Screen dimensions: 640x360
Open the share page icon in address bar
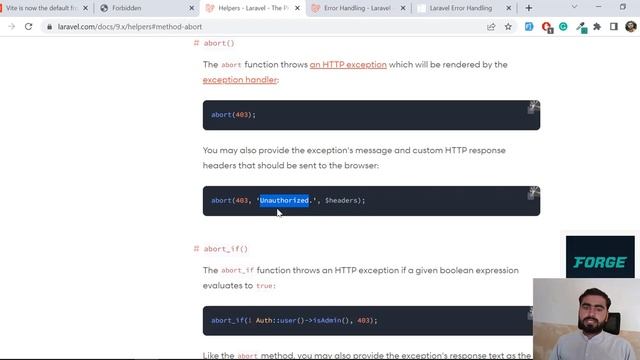tap(491, 27)
